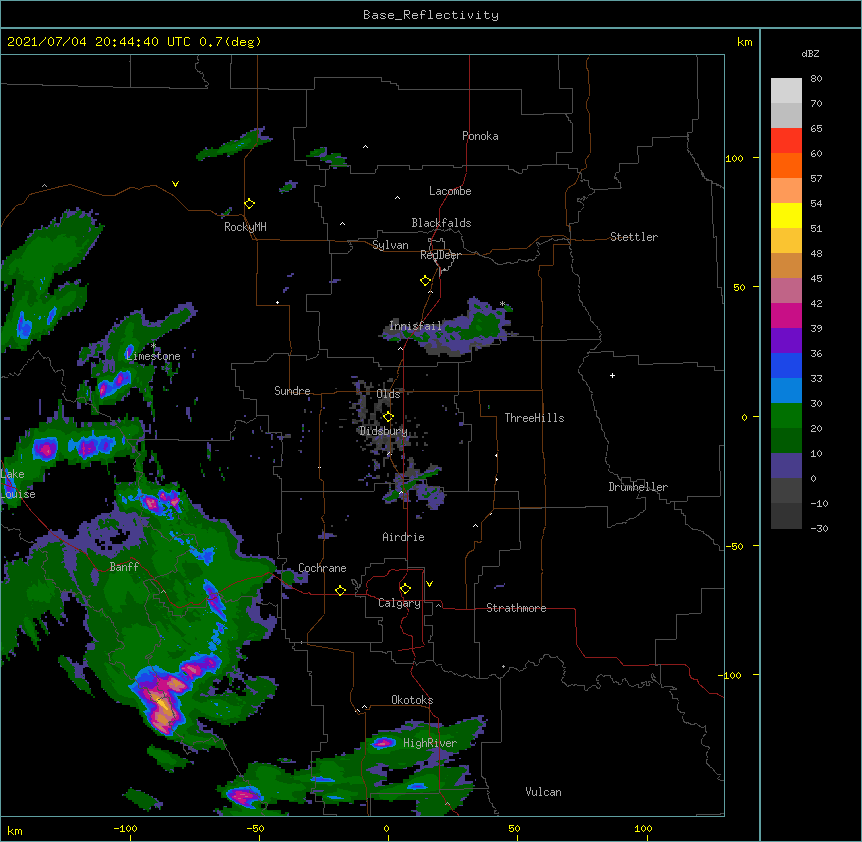The image size is (862, 842).
Task: Click the Drumheller town label
Action: [638, 487]
